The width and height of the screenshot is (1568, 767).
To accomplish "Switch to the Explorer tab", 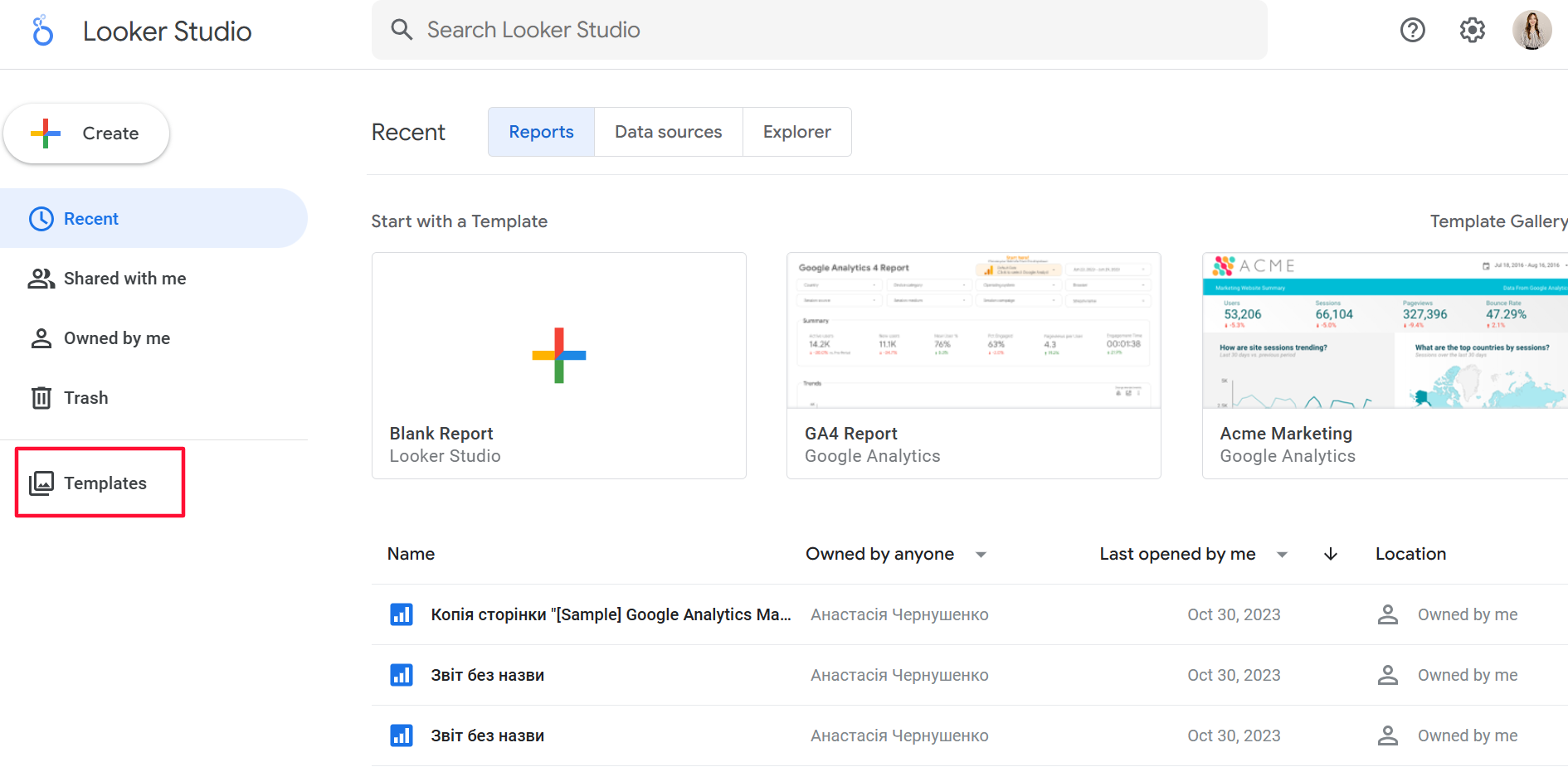I will [x=796, y=131].
